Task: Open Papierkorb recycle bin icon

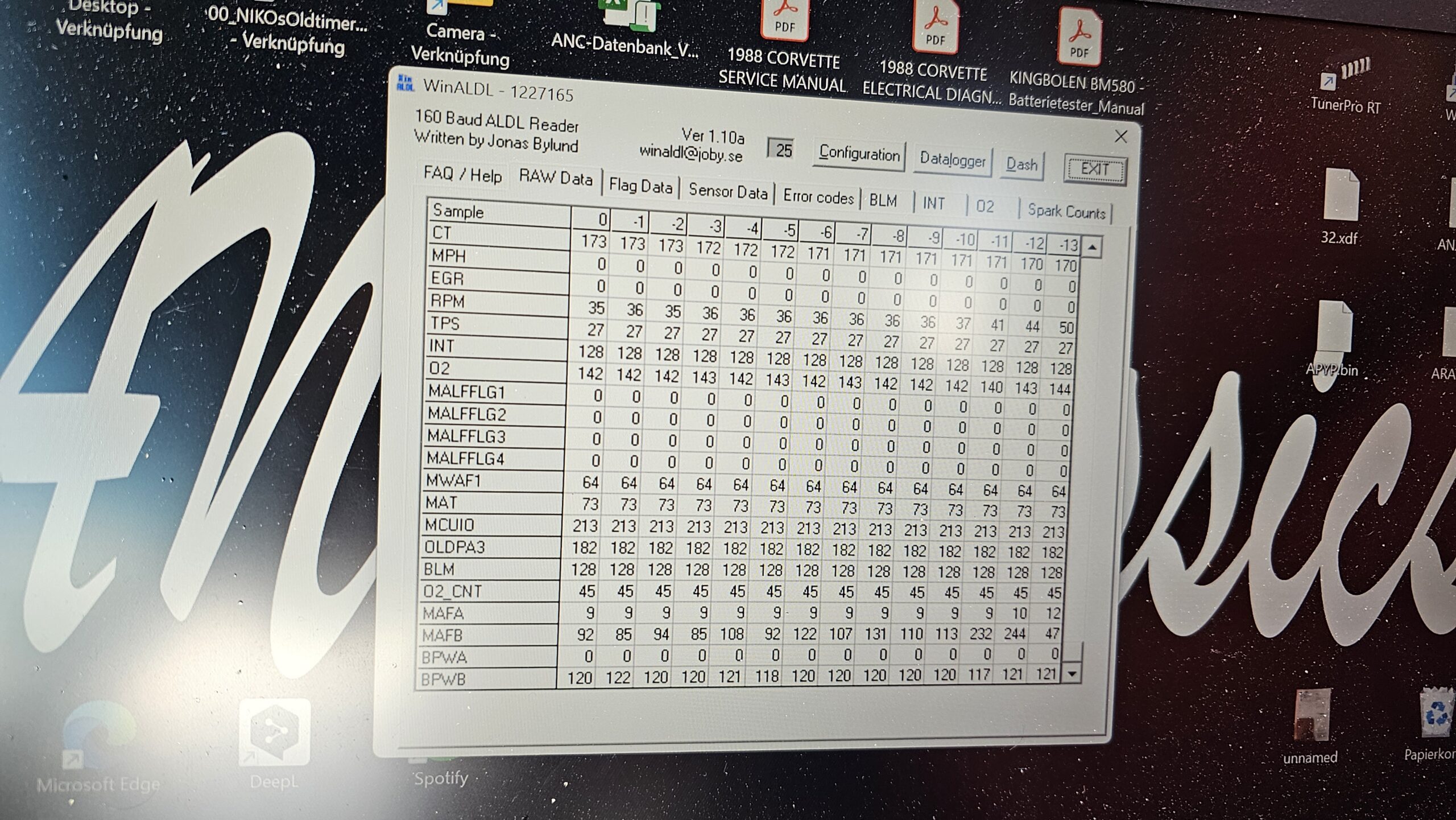Action: pyautogui.click(x=1436, y=712)
